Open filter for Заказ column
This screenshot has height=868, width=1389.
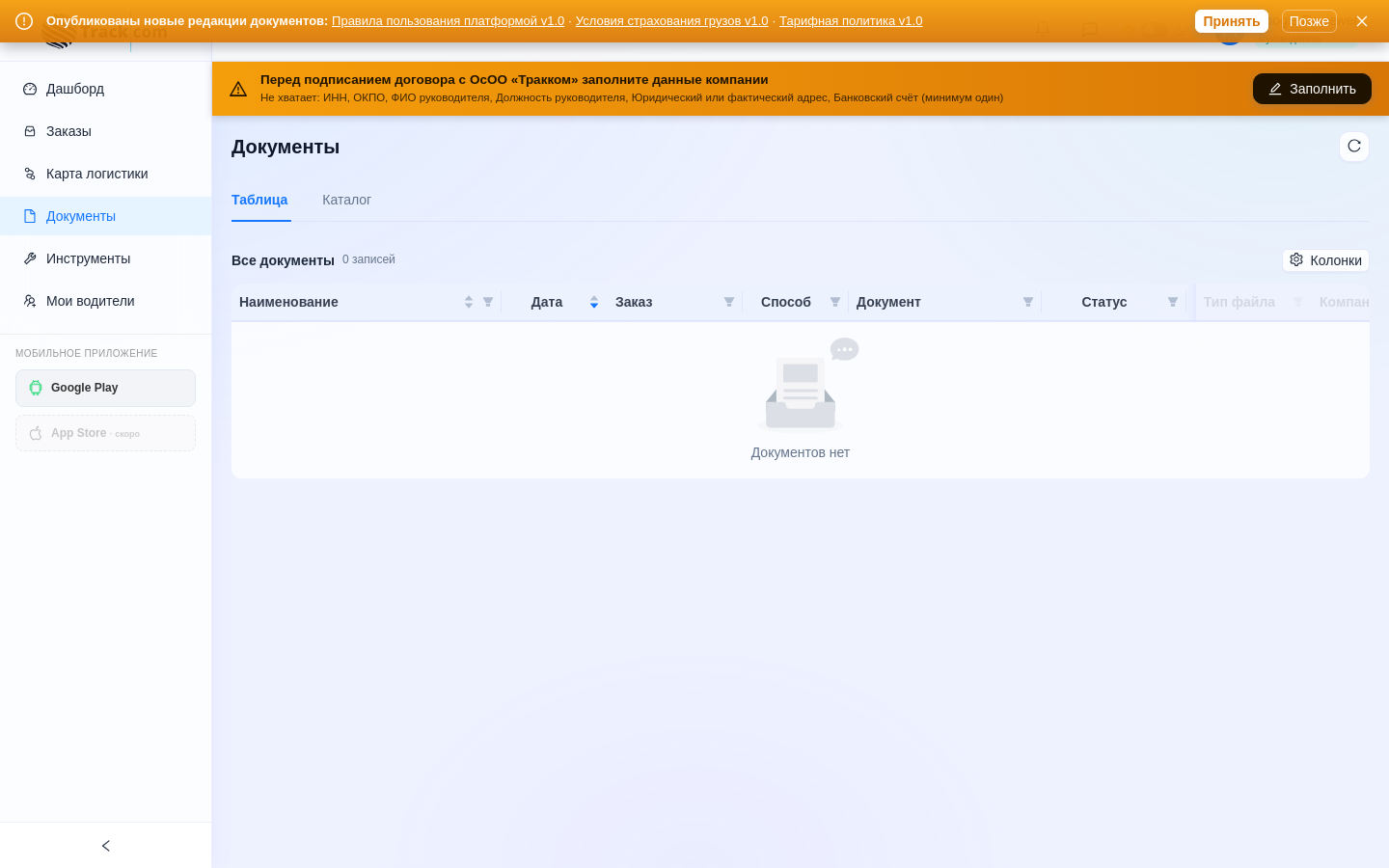[729, 302]
